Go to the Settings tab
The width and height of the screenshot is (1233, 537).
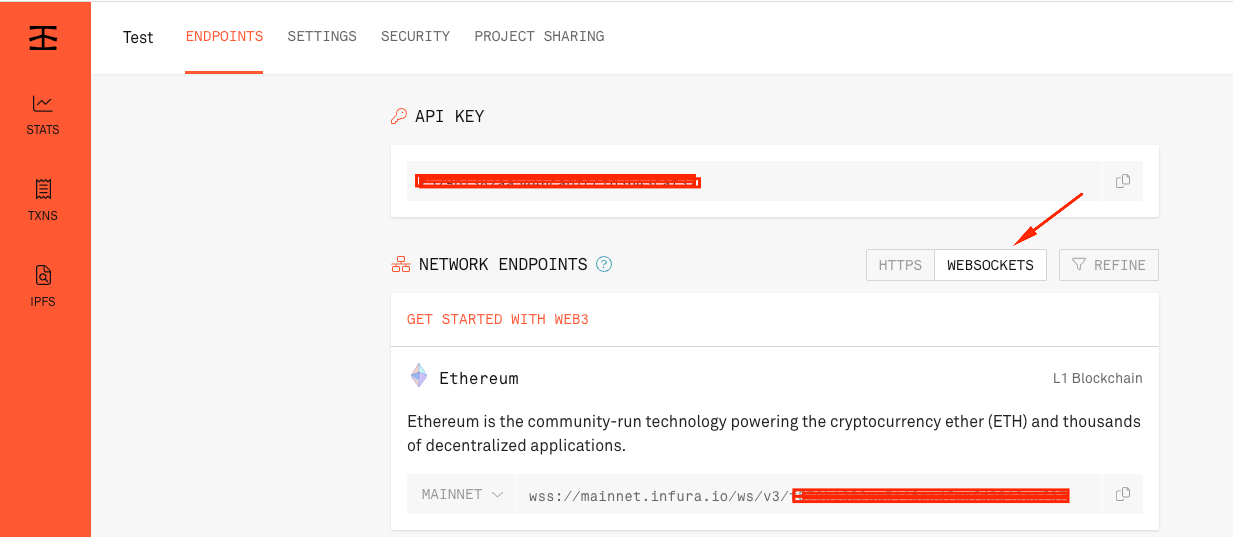pyautogui.click(x=322, y=36)
